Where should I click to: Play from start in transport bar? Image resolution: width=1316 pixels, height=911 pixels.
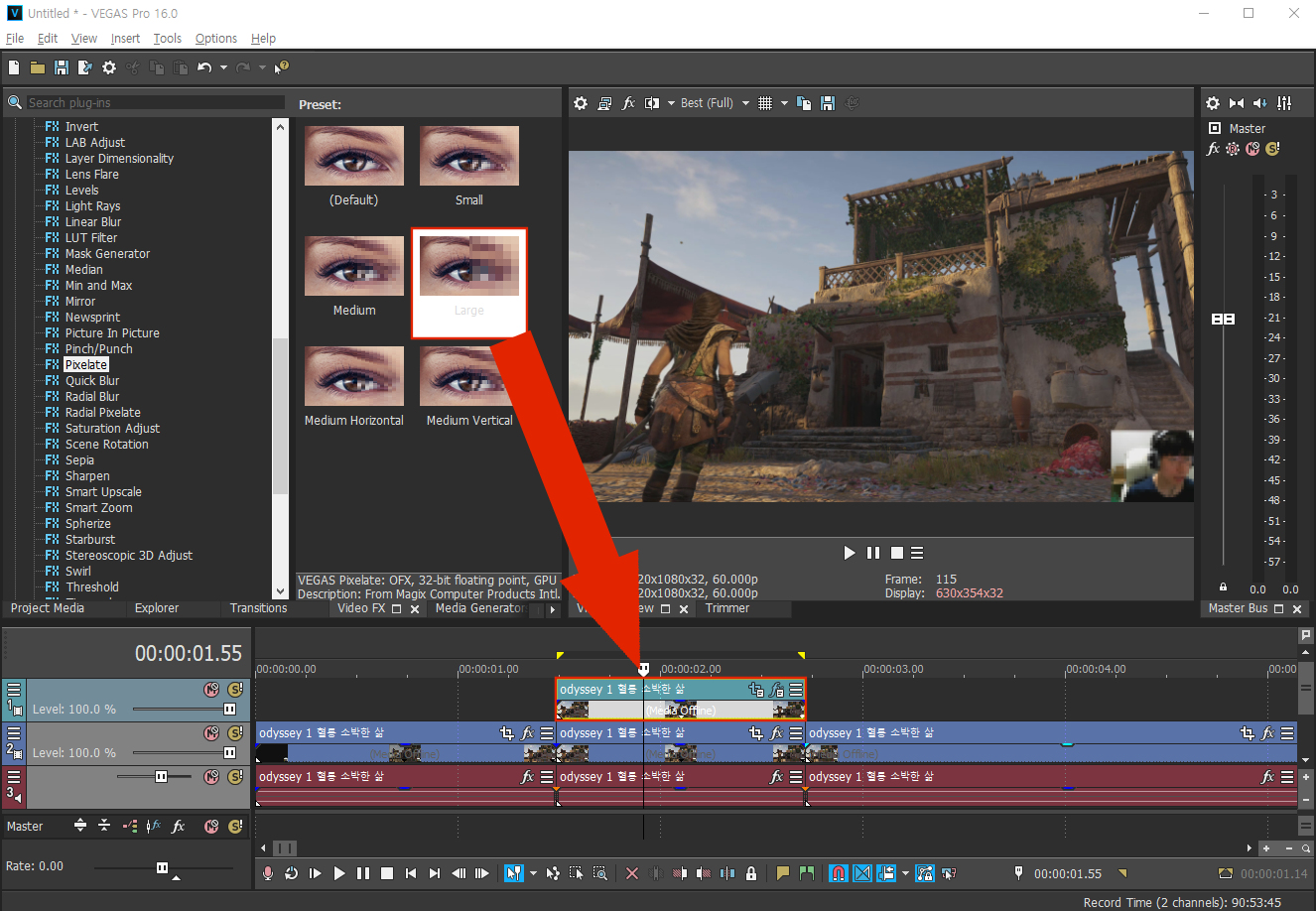pyautogui.click(x=316, y=873)
